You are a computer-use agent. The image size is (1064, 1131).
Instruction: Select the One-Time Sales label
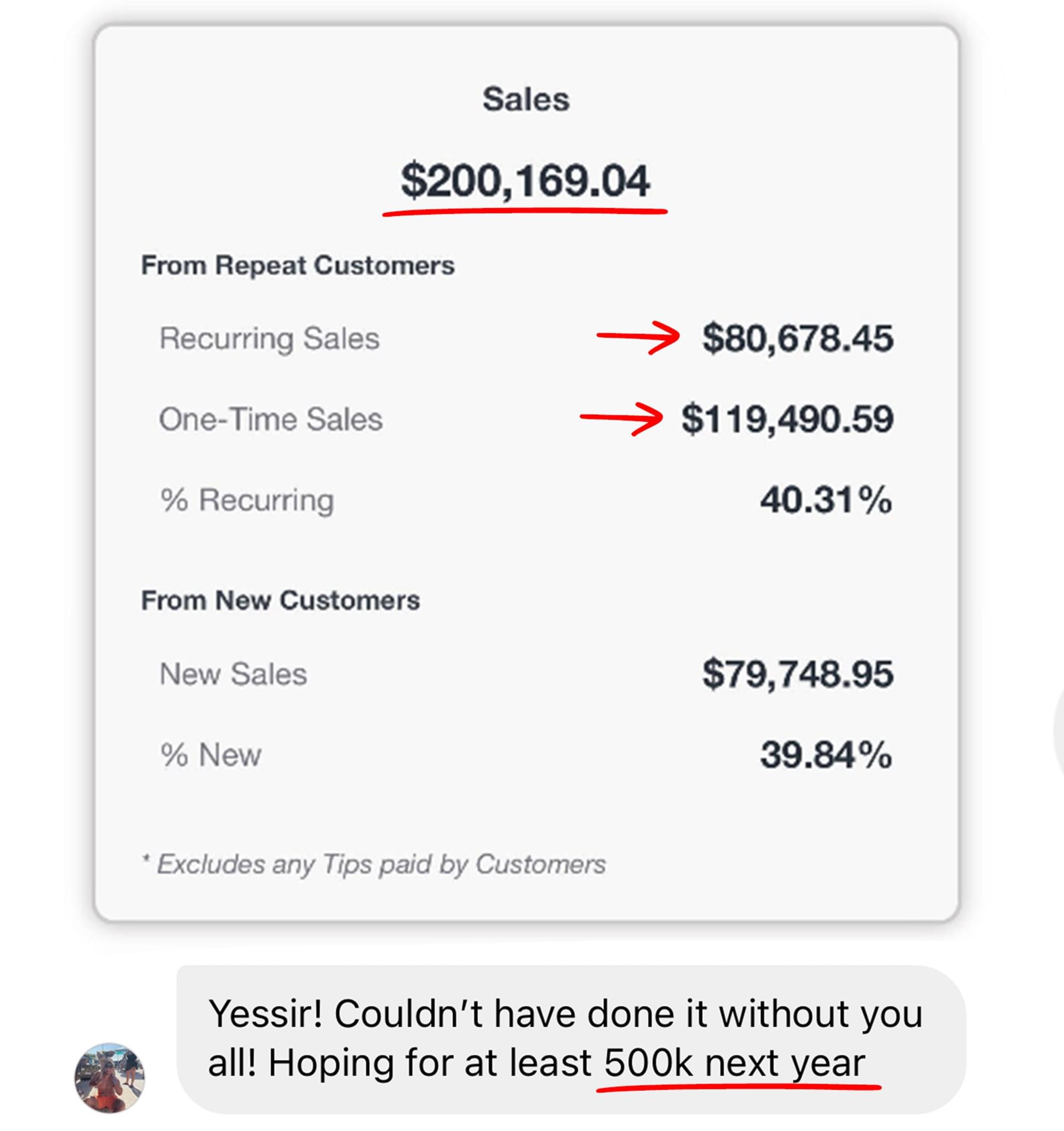pos(271,419)
